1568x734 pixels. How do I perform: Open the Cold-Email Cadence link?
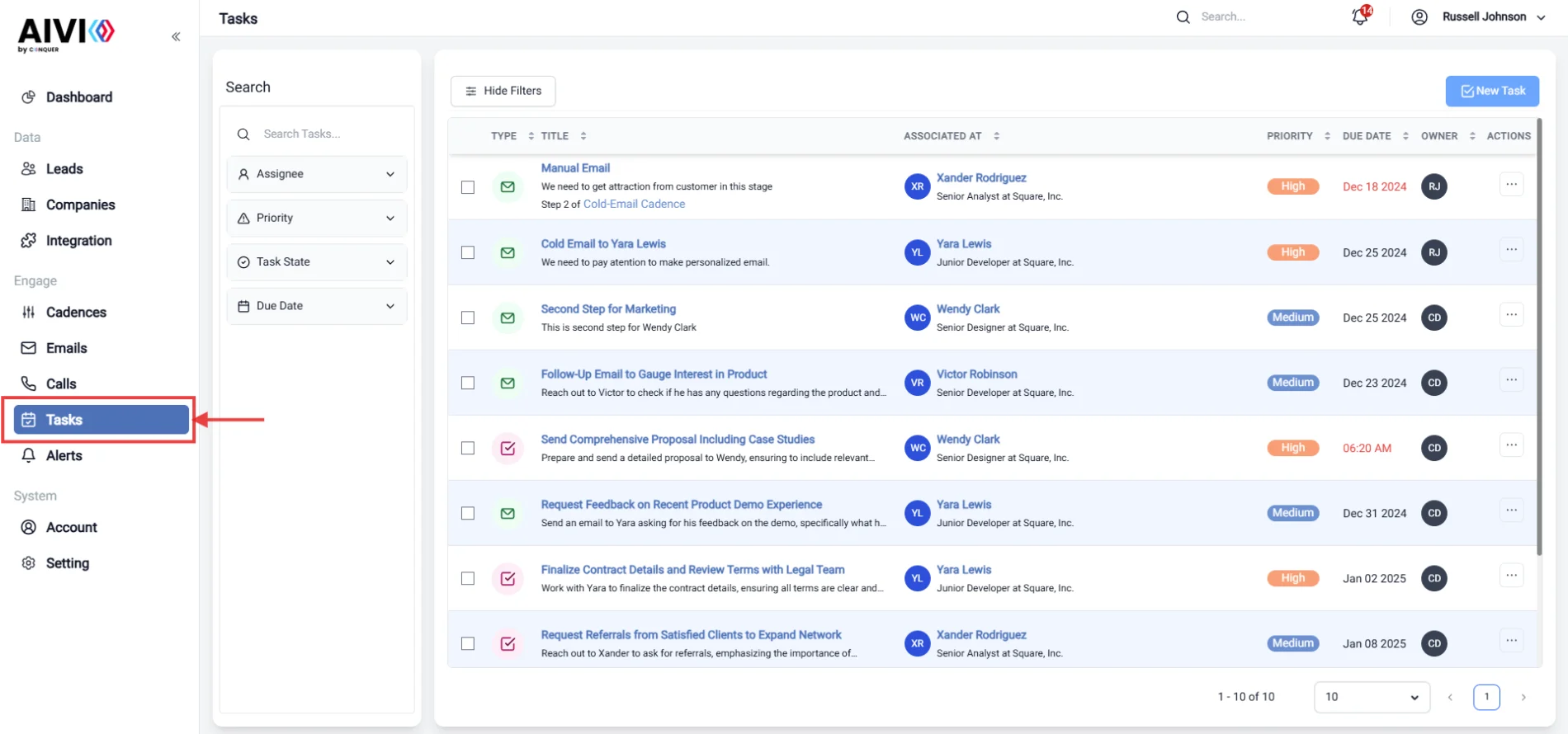(634, 204)
